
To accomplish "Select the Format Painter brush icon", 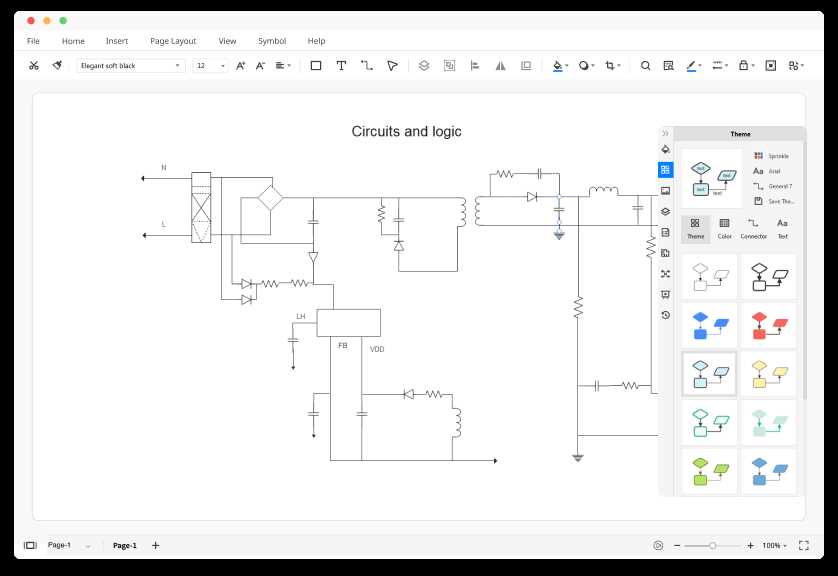I will click(57, 65).
